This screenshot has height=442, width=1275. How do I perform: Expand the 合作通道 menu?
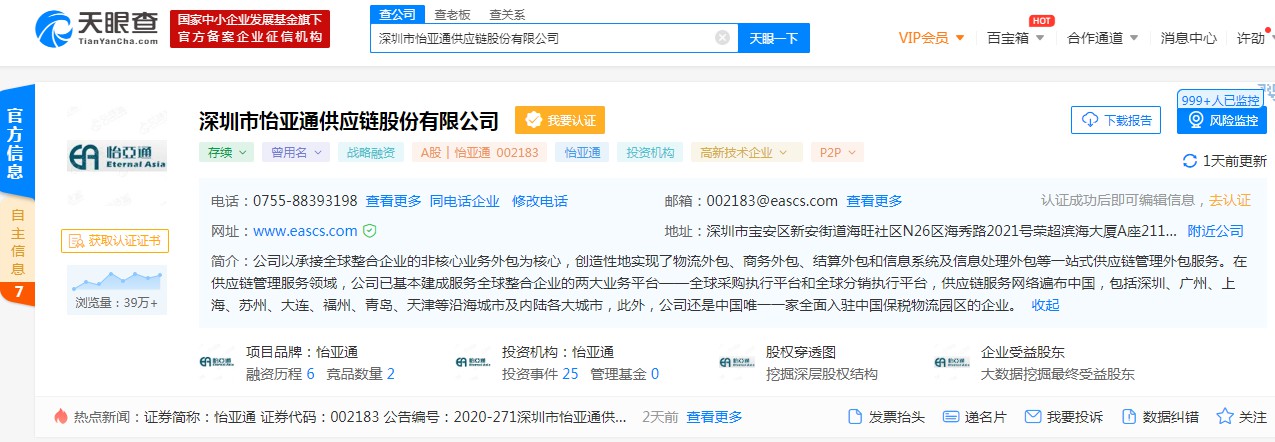tap(1103, 38)
